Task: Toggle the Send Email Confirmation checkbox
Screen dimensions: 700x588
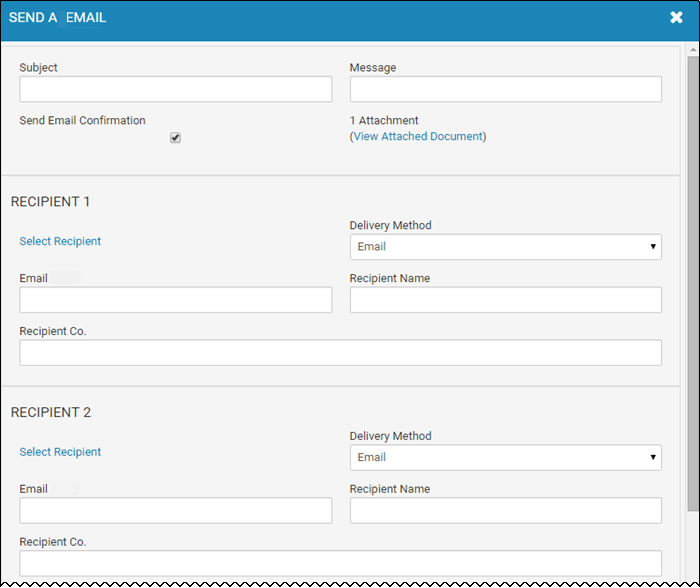Action: click(175, 138)
